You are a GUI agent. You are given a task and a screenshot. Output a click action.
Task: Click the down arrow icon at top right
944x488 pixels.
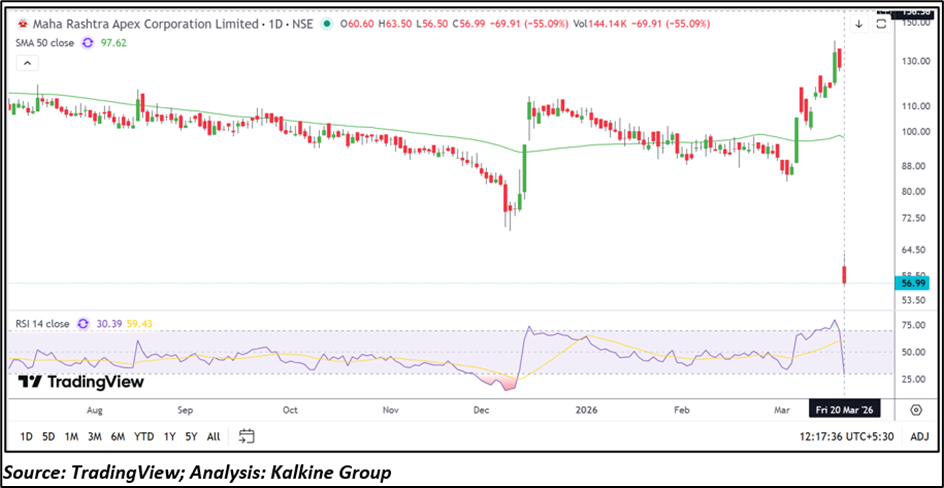pyautogui.click(x=858, y=22)
